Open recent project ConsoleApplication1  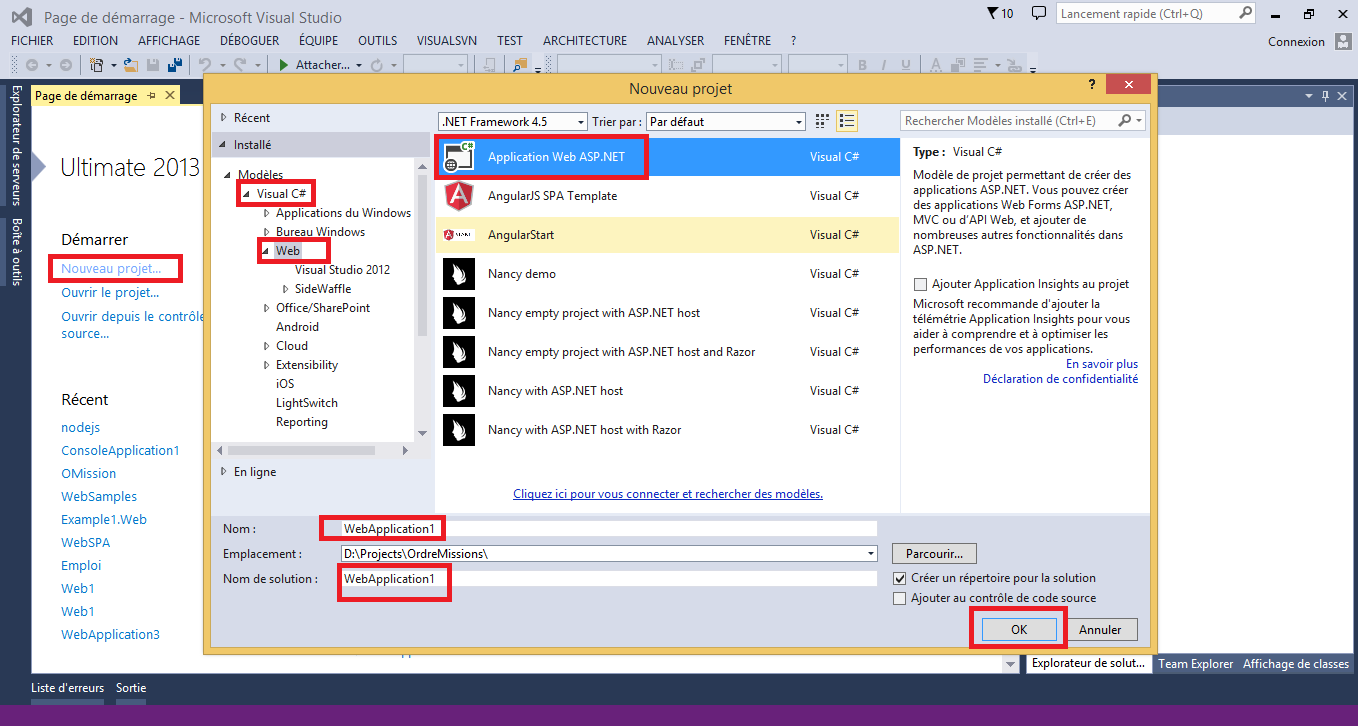(x=120, y=451)
